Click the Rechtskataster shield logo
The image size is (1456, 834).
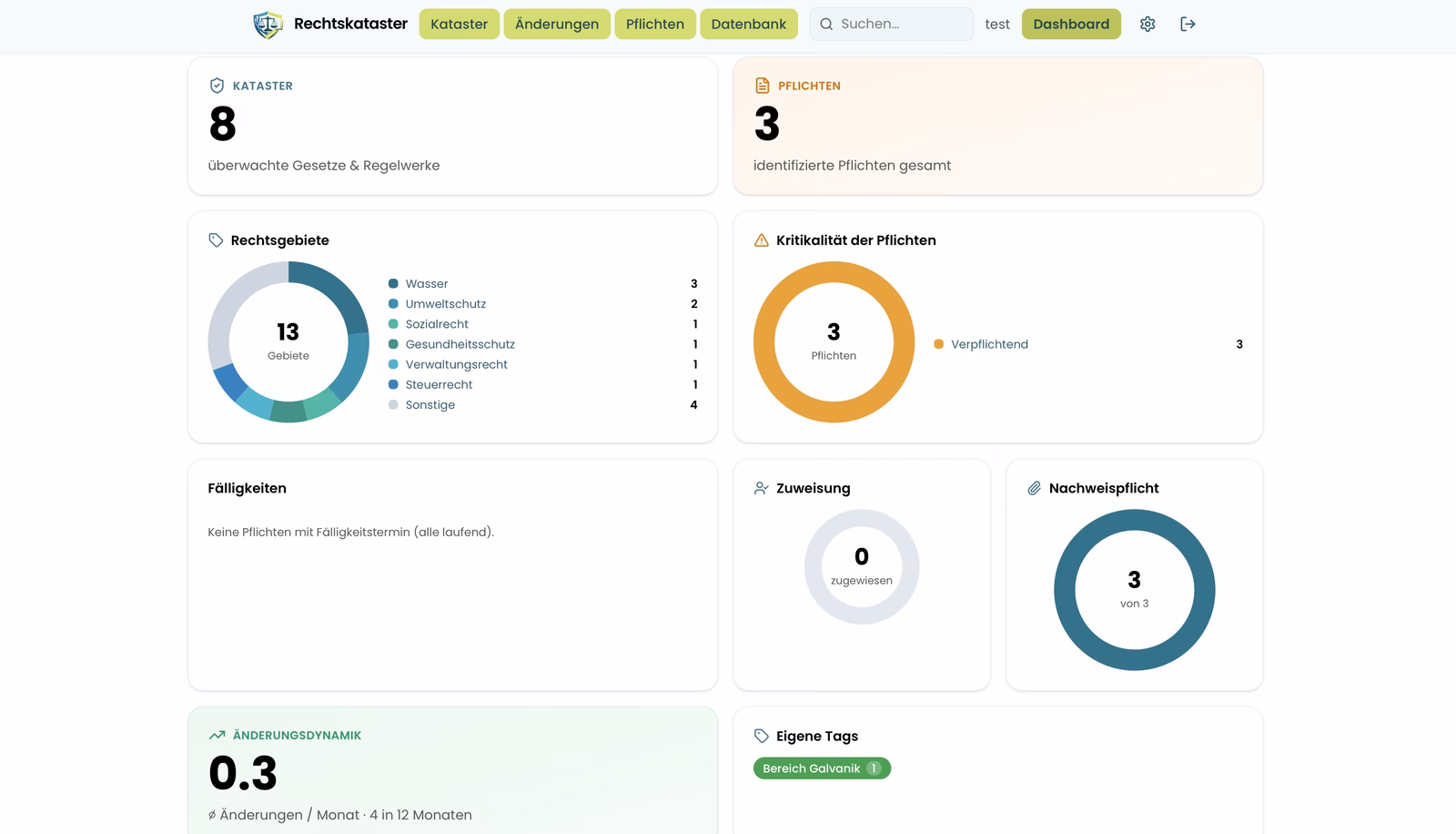coord(268,25)
